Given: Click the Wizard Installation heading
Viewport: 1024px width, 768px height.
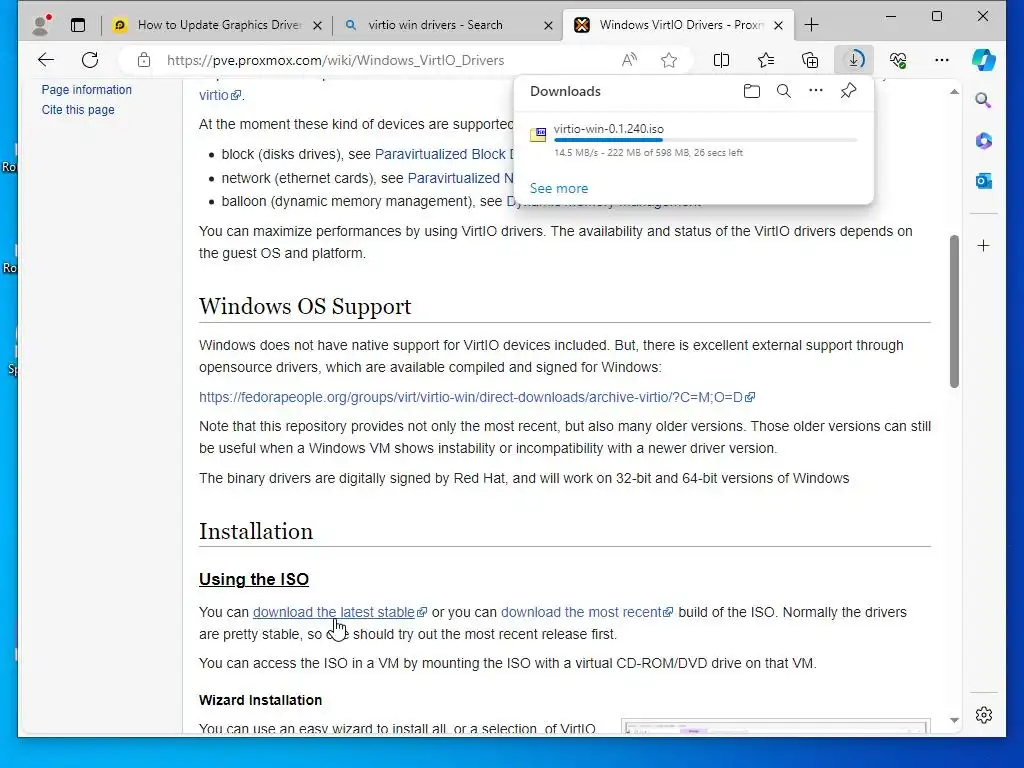Looking at the screenshot, I should click(261, 700).
